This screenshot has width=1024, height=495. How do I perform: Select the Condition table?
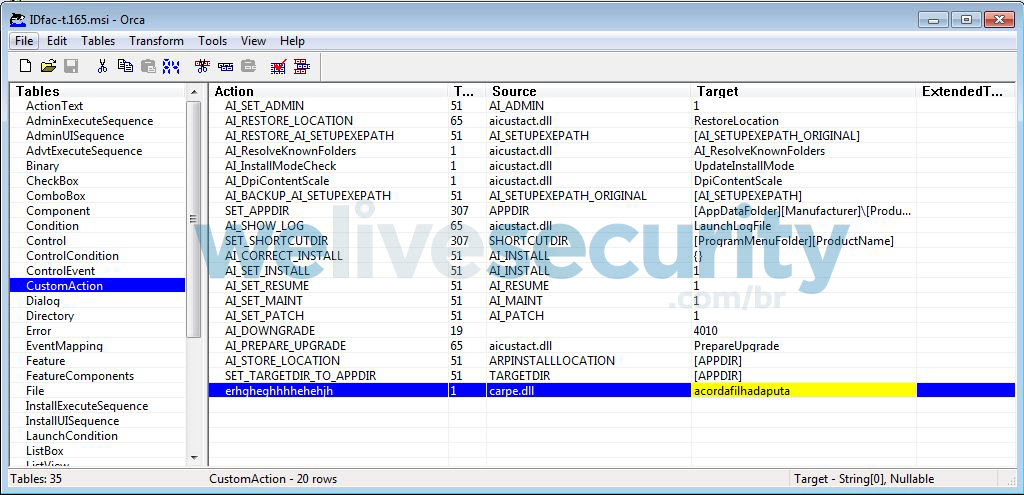pos(52,226)
